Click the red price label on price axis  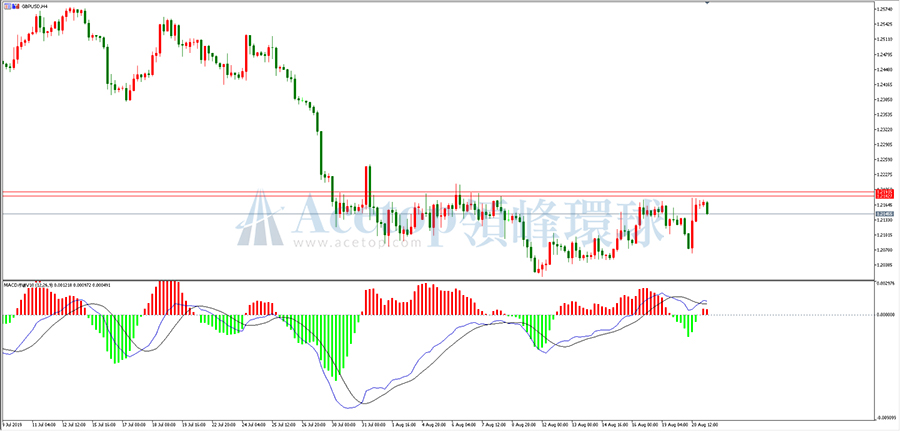(x=884, y=195)
